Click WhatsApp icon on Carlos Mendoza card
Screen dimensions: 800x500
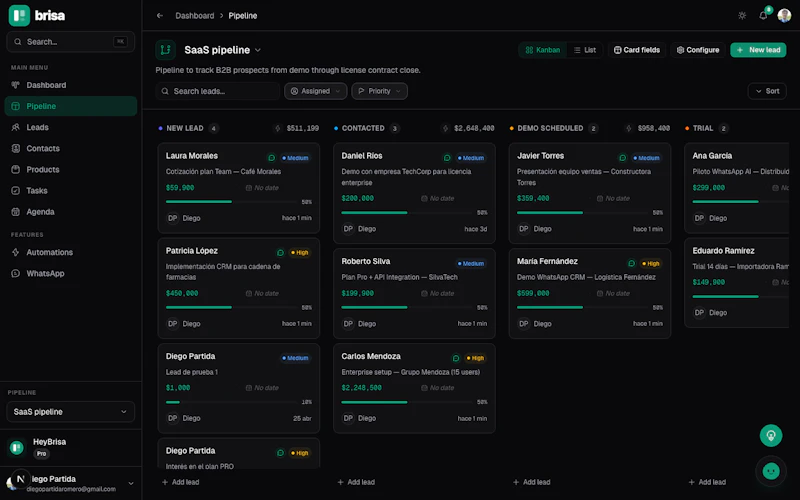tap(456, 358)
